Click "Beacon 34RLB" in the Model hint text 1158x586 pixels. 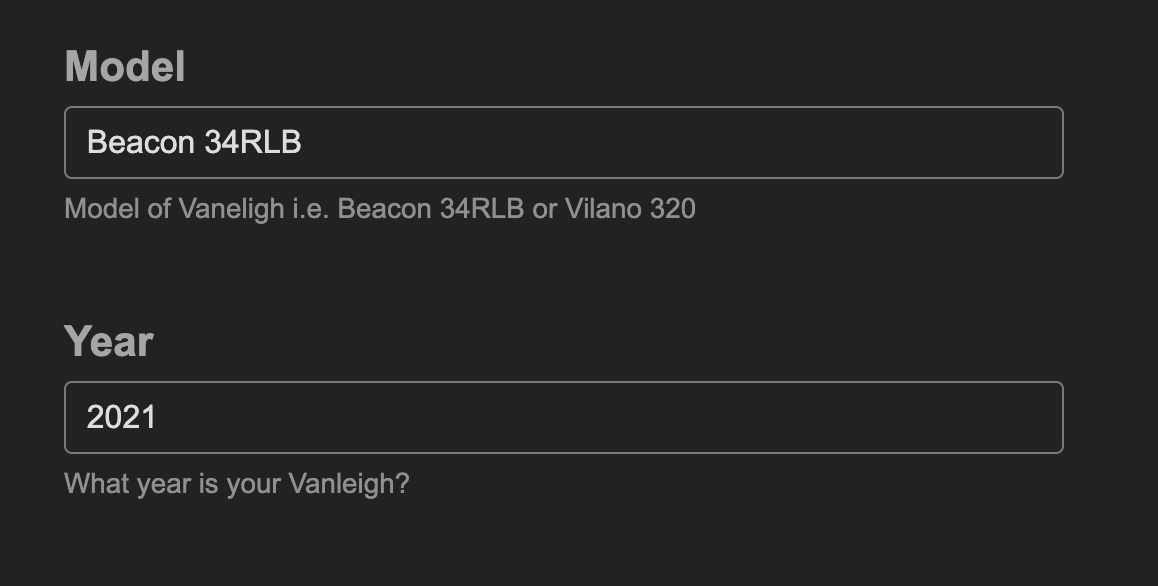point(430,209)
